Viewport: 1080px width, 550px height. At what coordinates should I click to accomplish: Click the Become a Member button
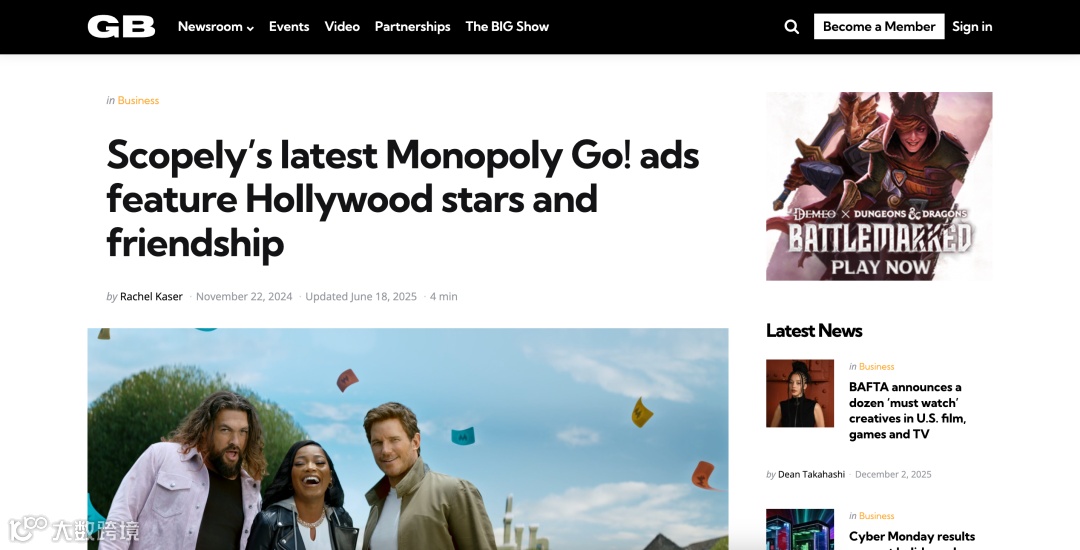(879, 26)
